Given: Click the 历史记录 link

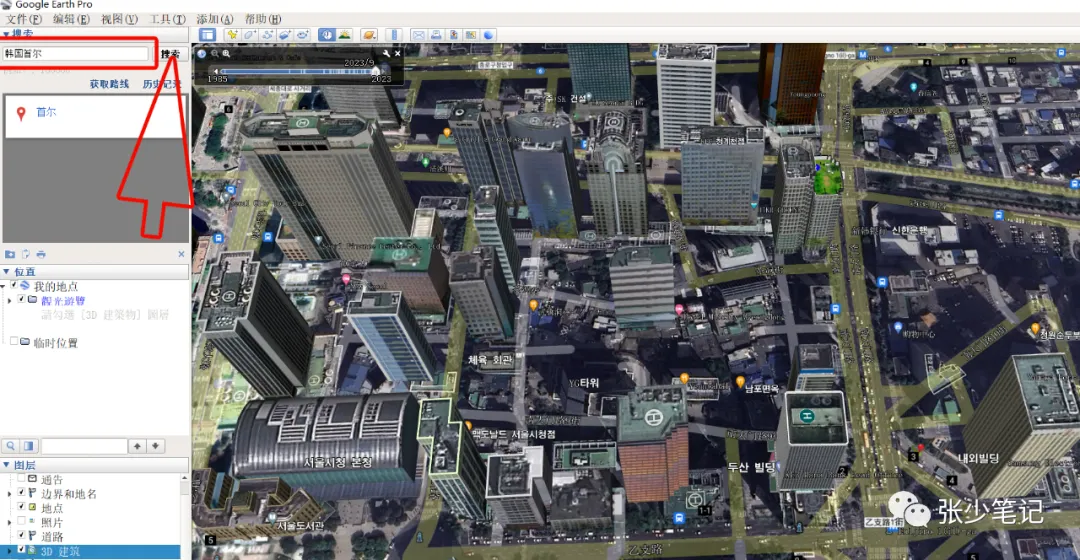Looking at the screenshot, I should [162, 84].
